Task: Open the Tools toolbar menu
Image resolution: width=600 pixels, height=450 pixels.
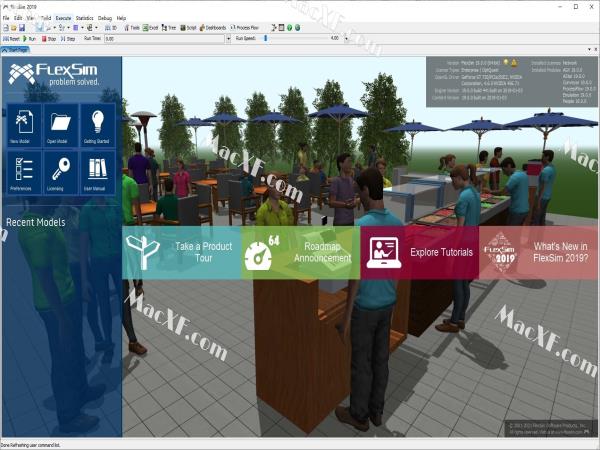Action: point(132,28)
